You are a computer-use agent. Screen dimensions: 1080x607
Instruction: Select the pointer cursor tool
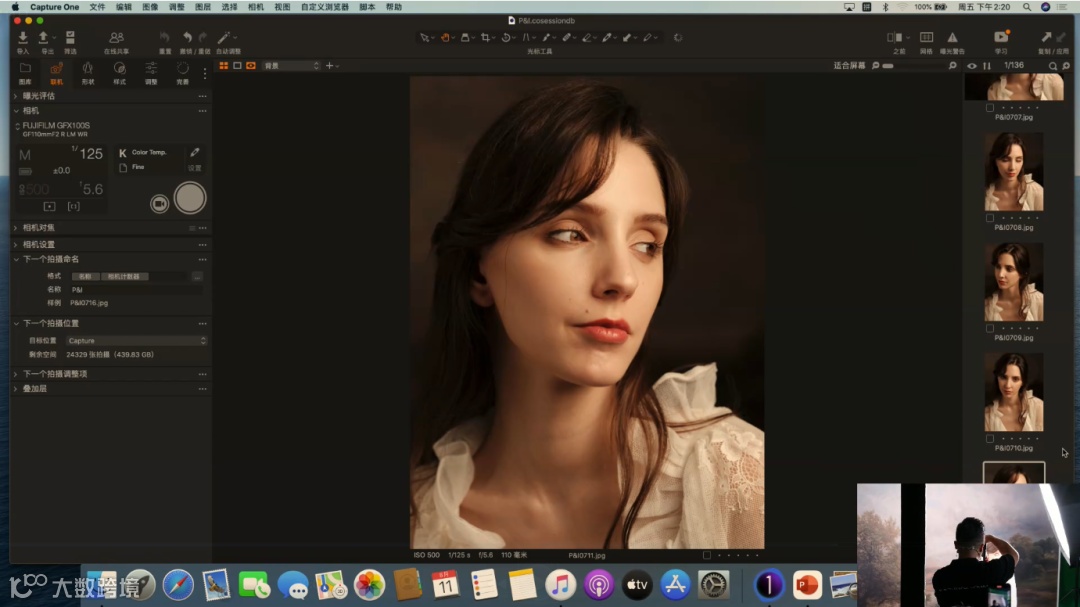coord(424,37)
